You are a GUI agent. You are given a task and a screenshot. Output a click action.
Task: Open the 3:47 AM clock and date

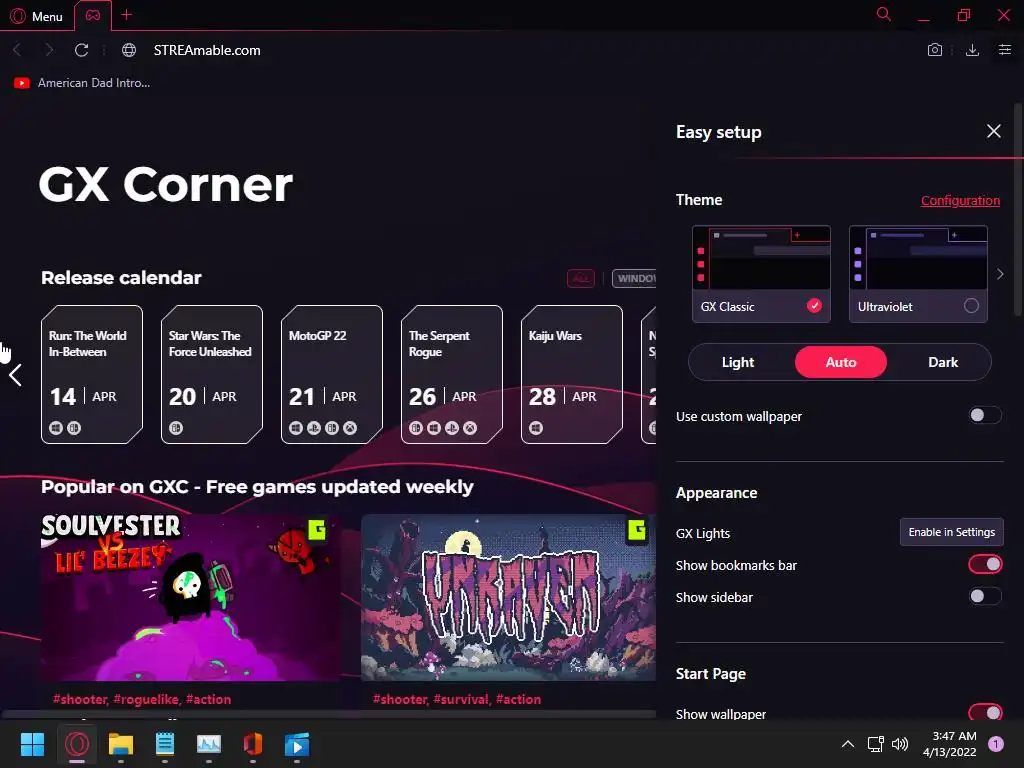950,744
